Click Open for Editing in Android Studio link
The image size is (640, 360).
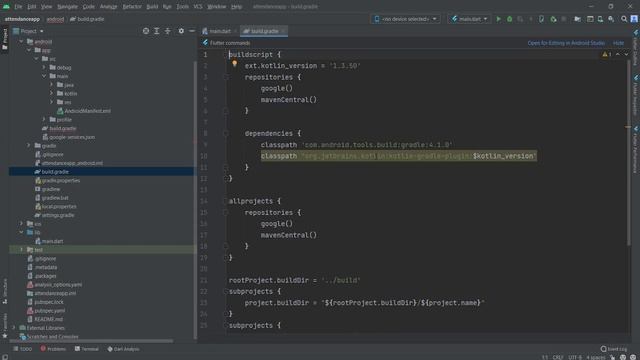tap(566, 43)
